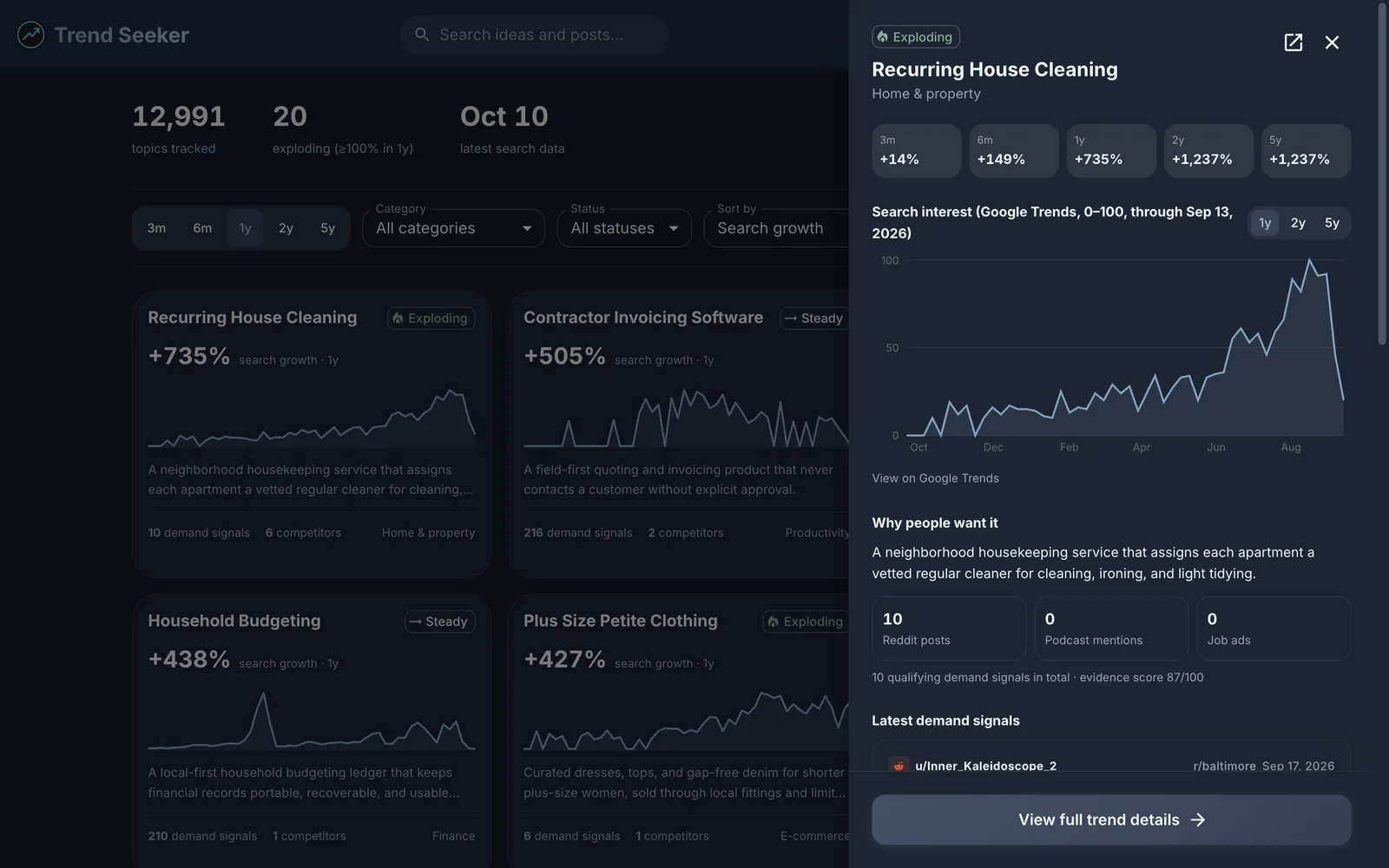
Task: Click the u/Inner_Kaleidoscope_2 username
Action: tap(985, 766)
